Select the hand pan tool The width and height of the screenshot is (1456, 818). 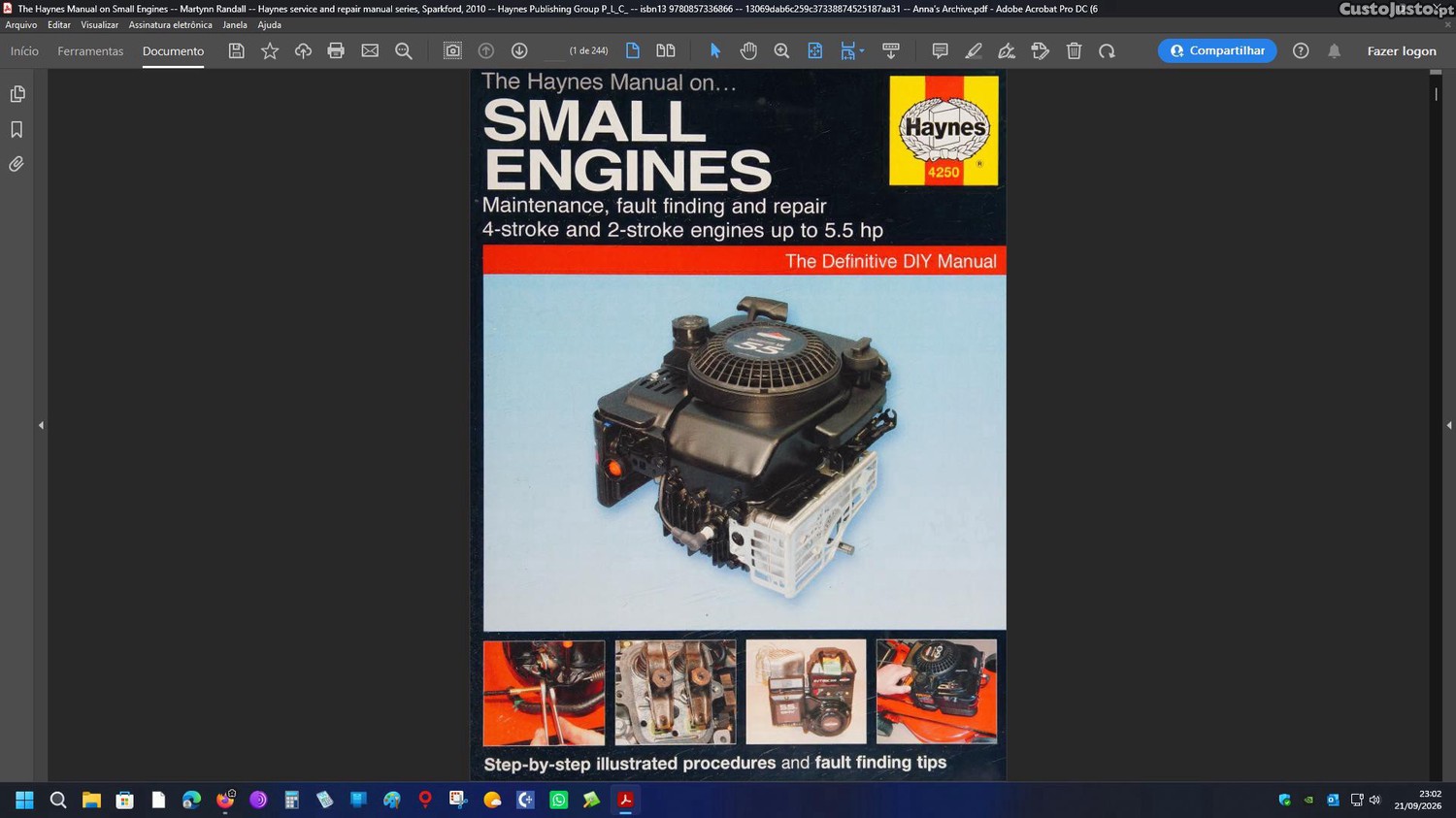point(748,50)
